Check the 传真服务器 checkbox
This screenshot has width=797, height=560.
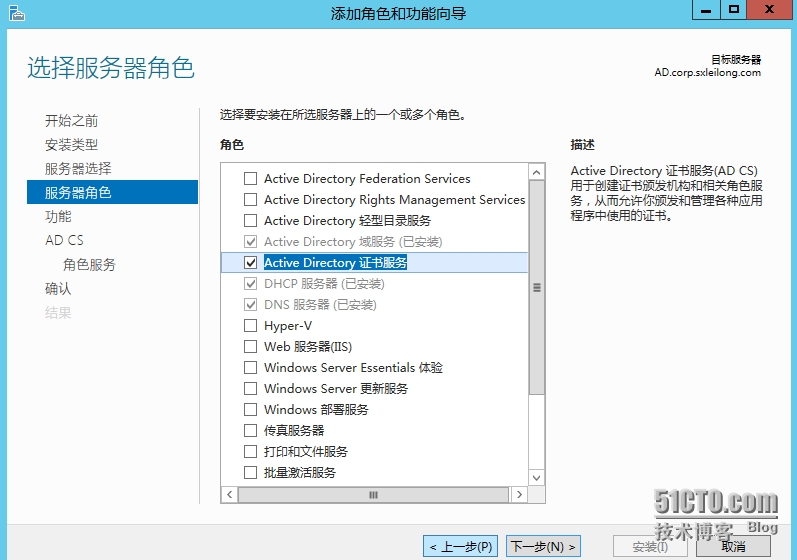click(251, 430)
